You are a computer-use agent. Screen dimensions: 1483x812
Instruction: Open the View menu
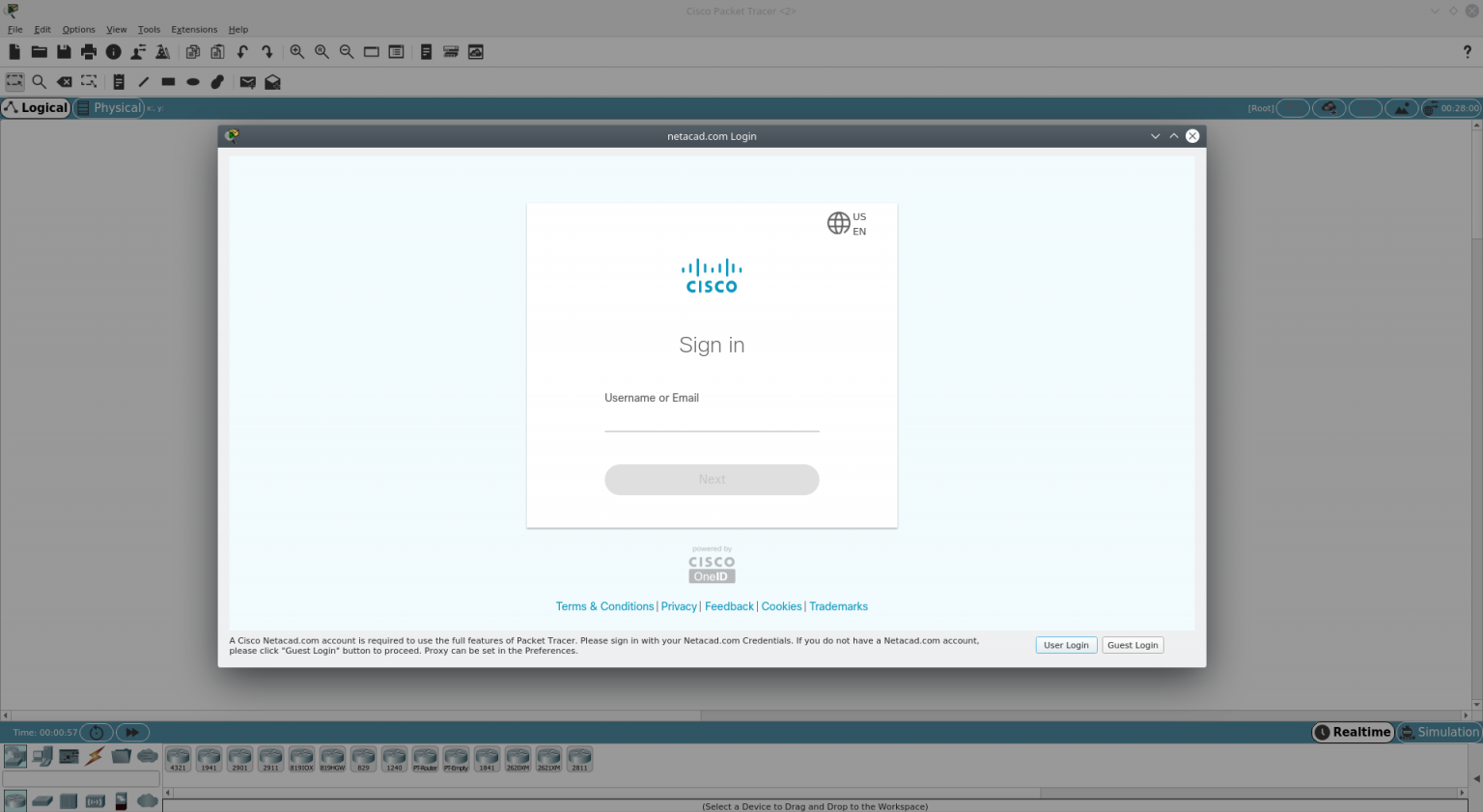(x=117, y=30)
